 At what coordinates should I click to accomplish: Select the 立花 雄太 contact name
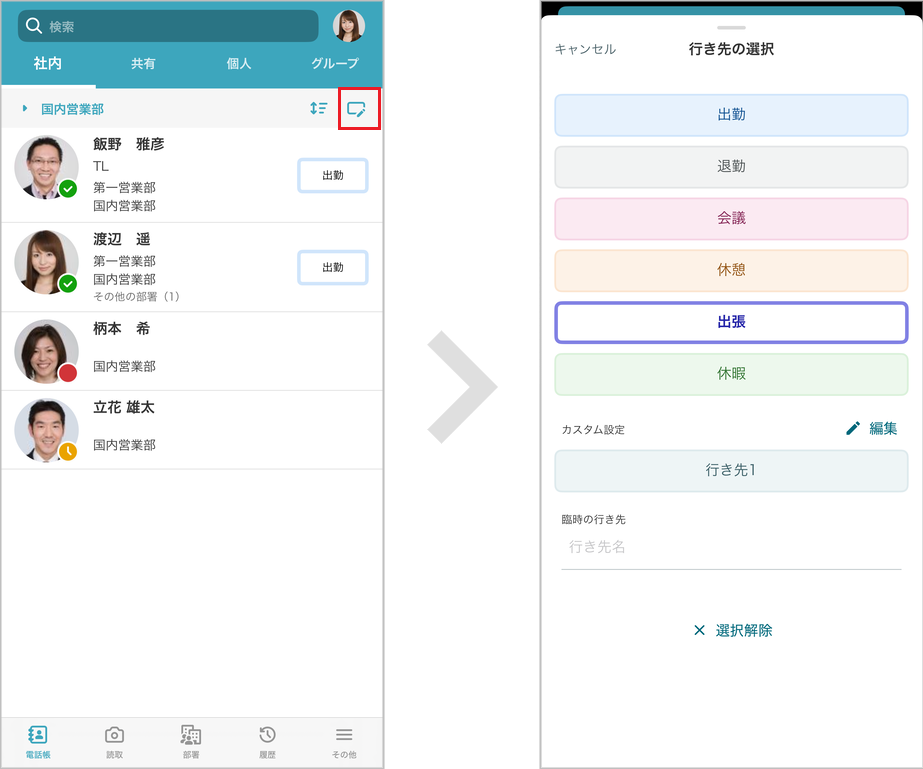pyautogui.click(x=124, y=407)
